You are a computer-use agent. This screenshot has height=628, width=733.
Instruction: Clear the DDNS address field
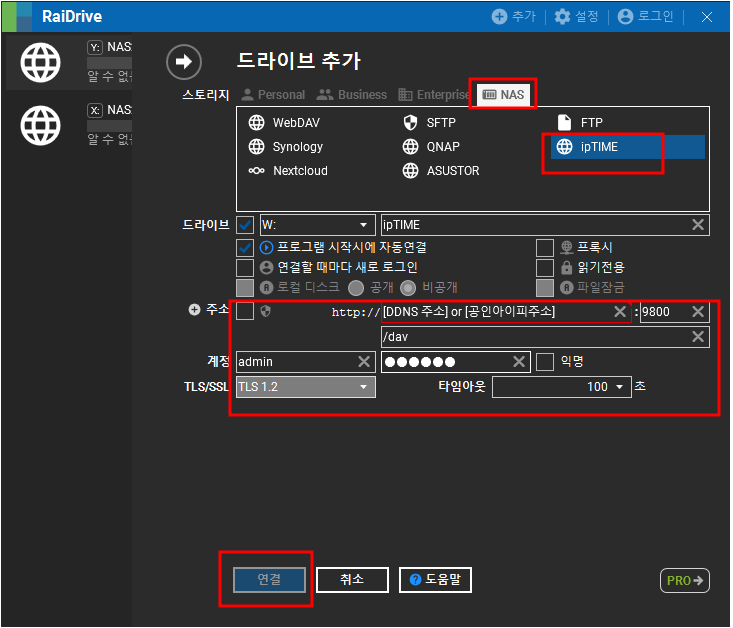620,312
